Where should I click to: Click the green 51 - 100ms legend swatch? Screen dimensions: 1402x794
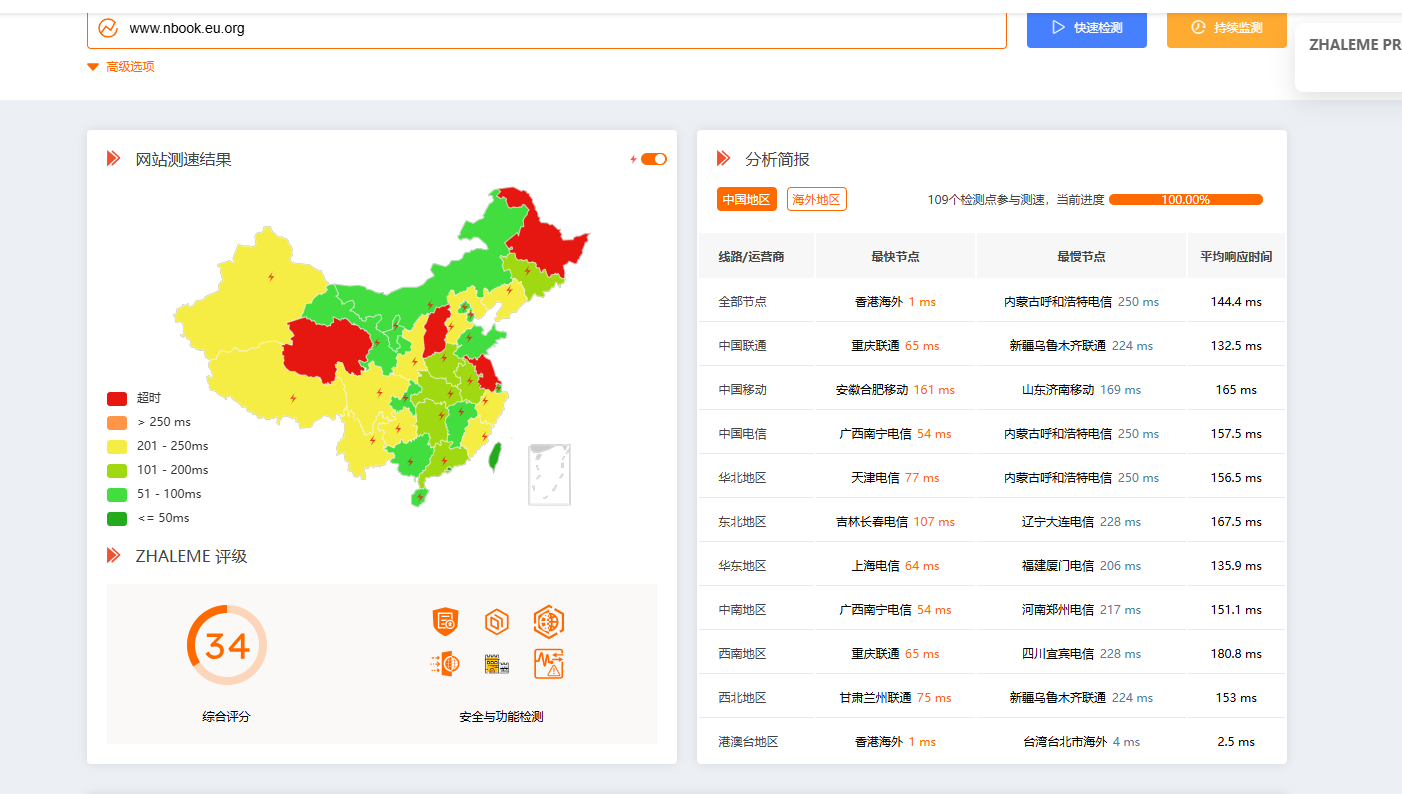click(x=117, y=494)
